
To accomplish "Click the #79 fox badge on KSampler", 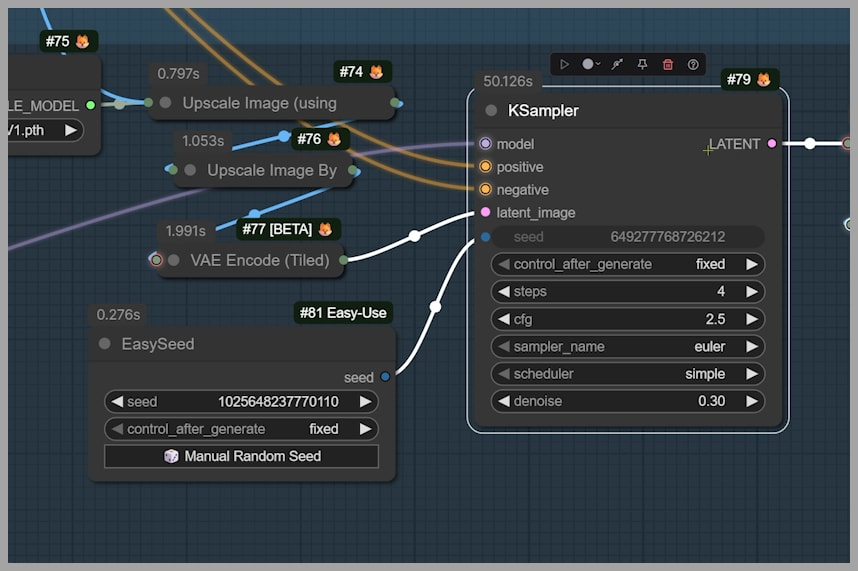I will tap(749, 80).
